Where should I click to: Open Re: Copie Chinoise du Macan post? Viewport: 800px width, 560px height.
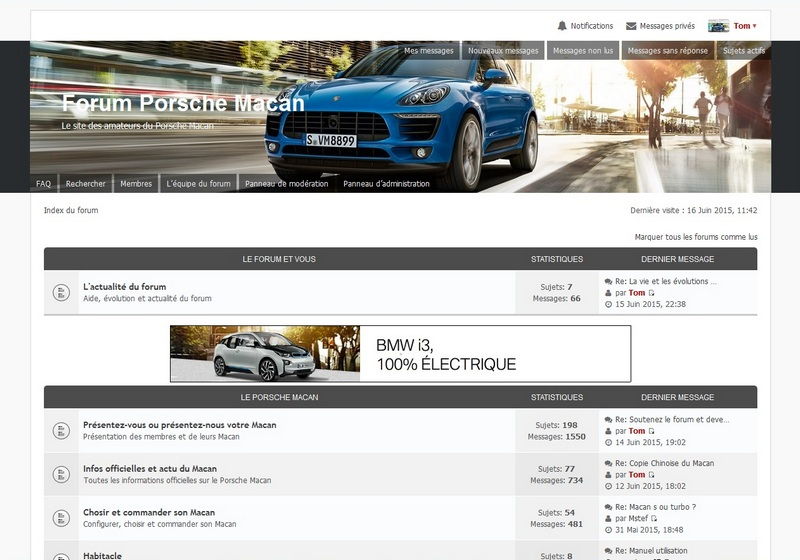664,463
